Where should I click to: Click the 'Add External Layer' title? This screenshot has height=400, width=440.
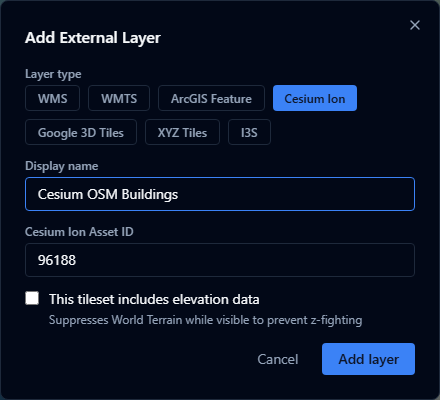pos(93,38)
